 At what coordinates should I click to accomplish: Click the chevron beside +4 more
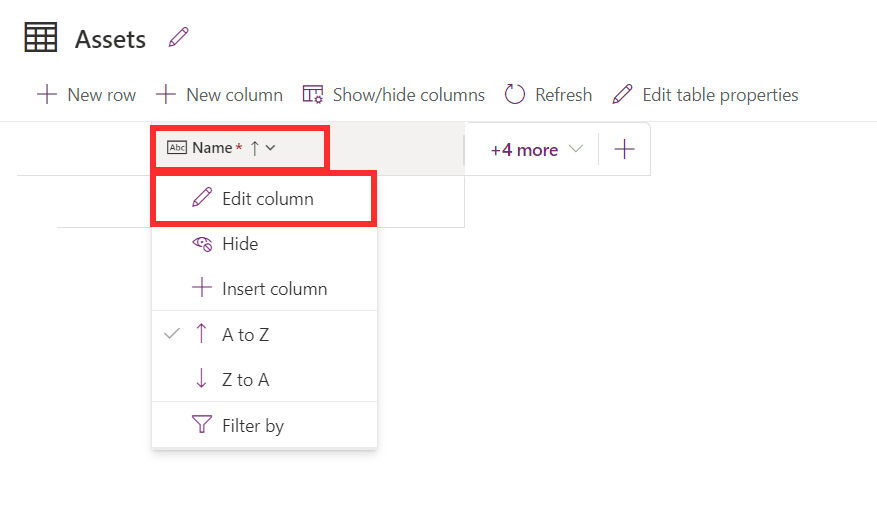(576, 149)
